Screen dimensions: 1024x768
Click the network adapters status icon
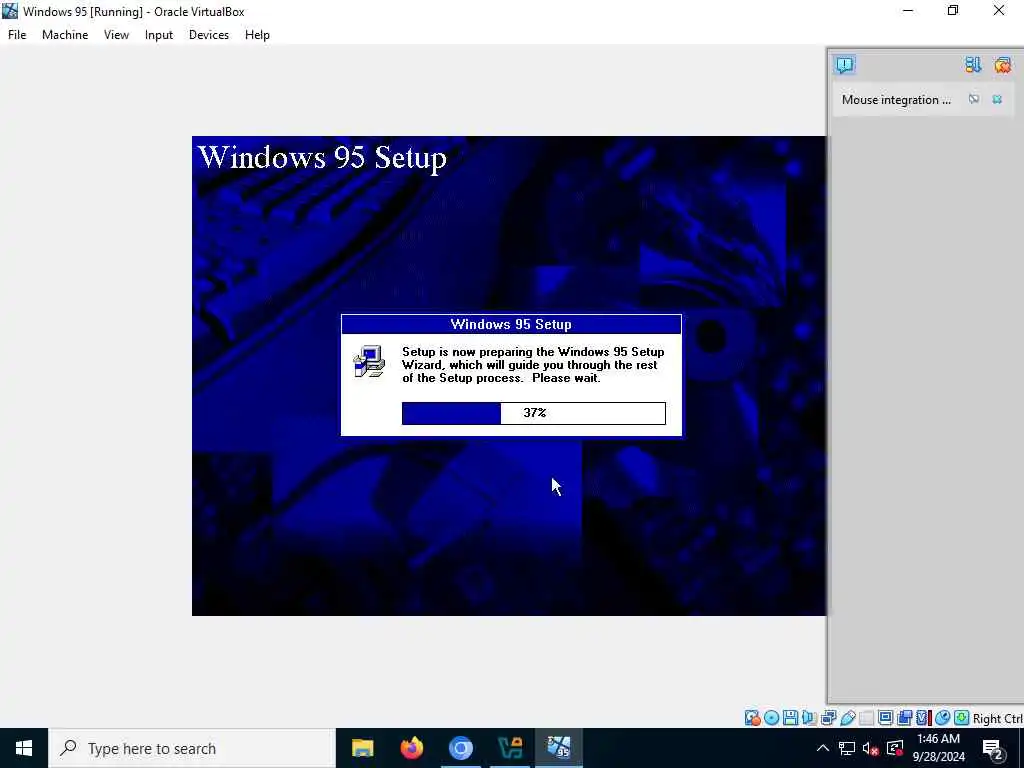tap(829, 718)
